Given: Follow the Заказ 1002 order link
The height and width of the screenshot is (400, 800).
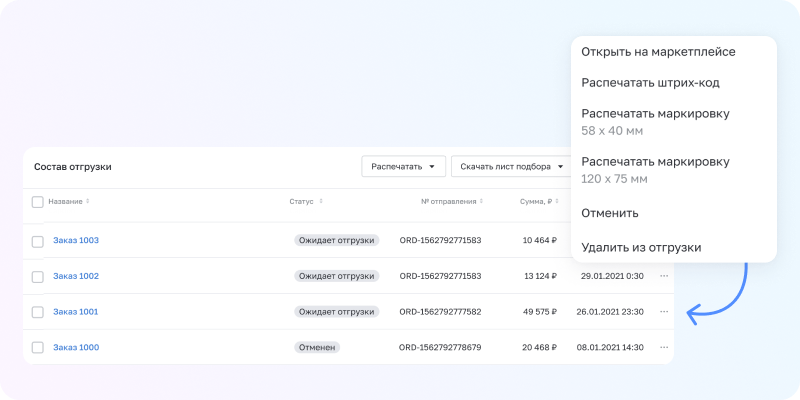Looking at the screenshot, I should point(76,276).
